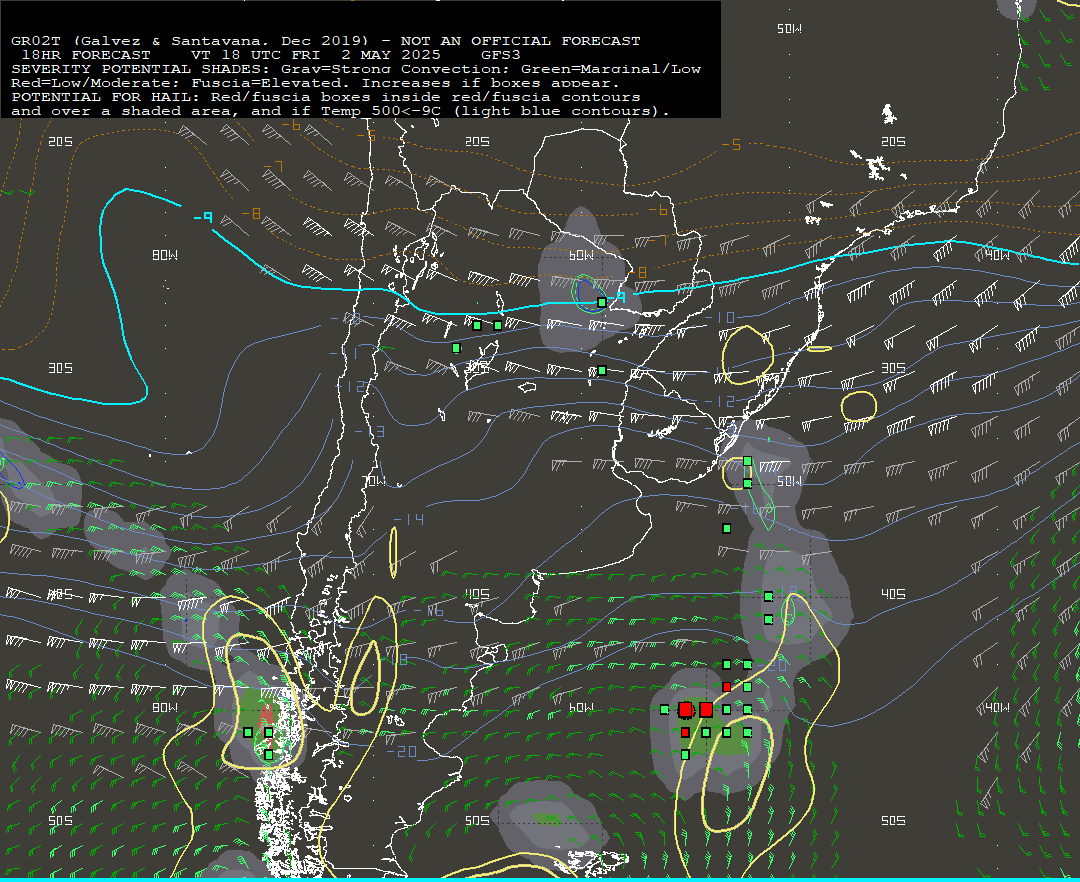Image resolution: width=1080 pixels, height=882 pixels.
Task: Click the 'GFS3' model label
Action: (x=501, y=55)
